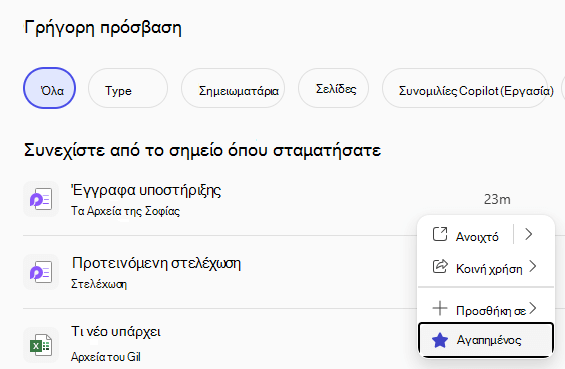The height and width of the screenshot is (369, 565).
Task: Open Έγγραφα υποστήριξης file icon
Action: click(x=41, y=199)
